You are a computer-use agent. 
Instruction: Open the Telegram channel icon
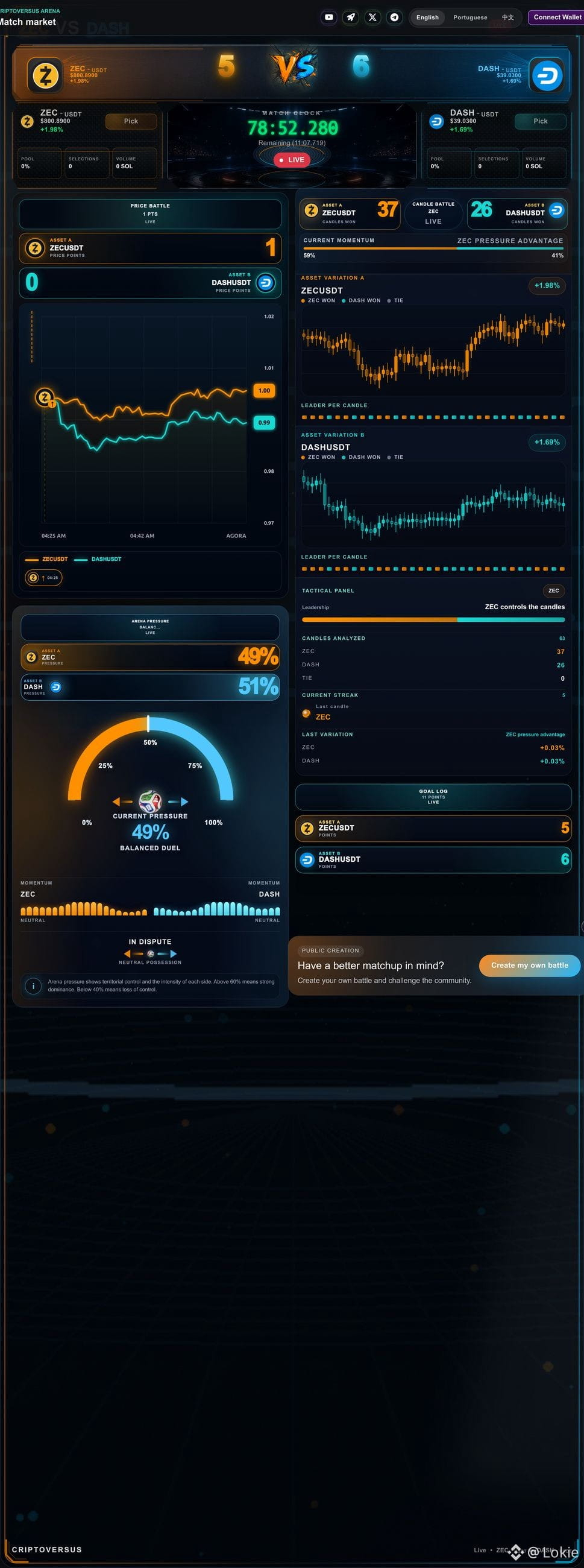pyautogui.click(x=394, y=17)
